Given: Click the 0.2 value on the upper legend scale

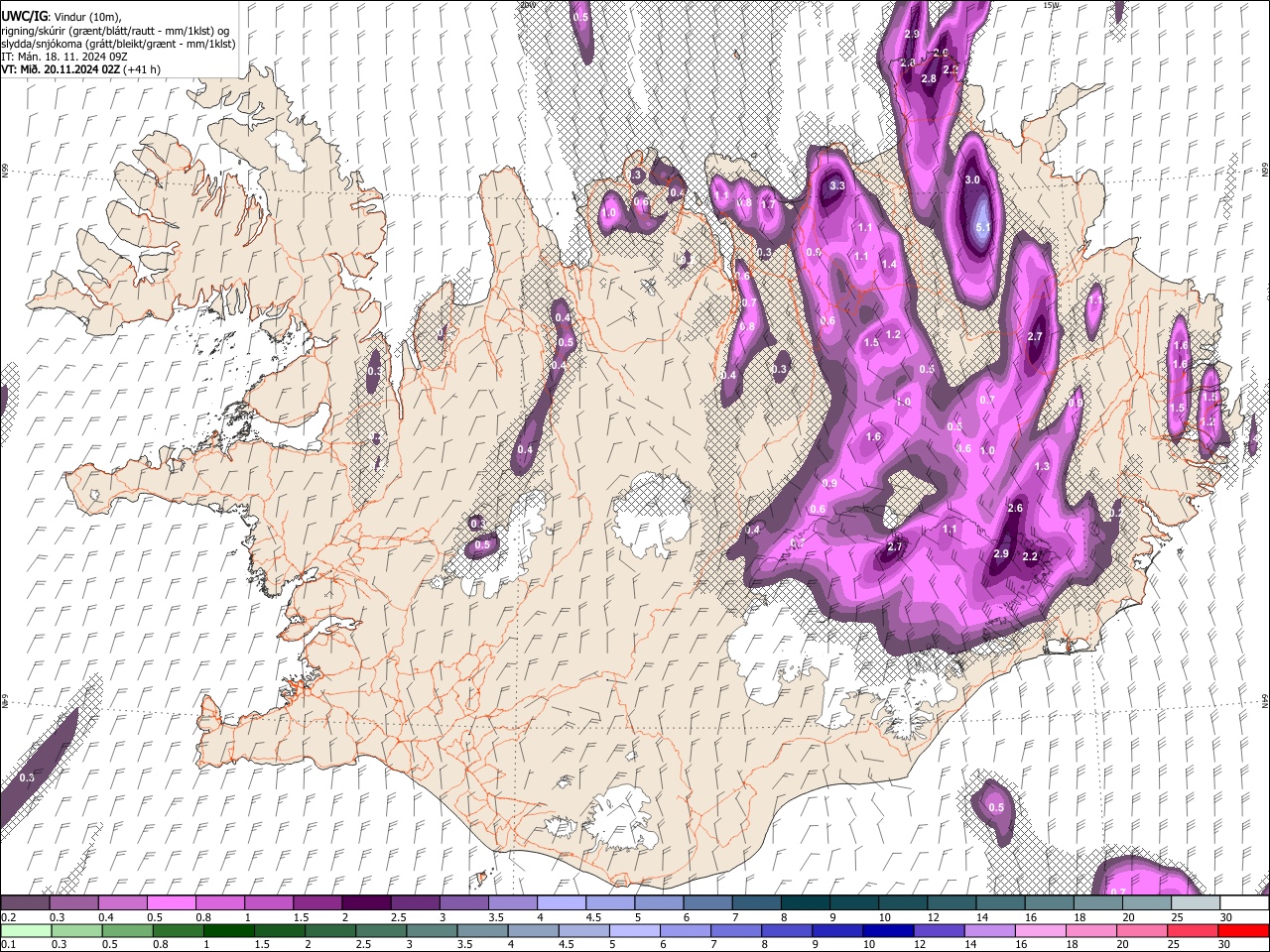Looking at the screenshot, I should pyautogui.click(x=9, y=917).
